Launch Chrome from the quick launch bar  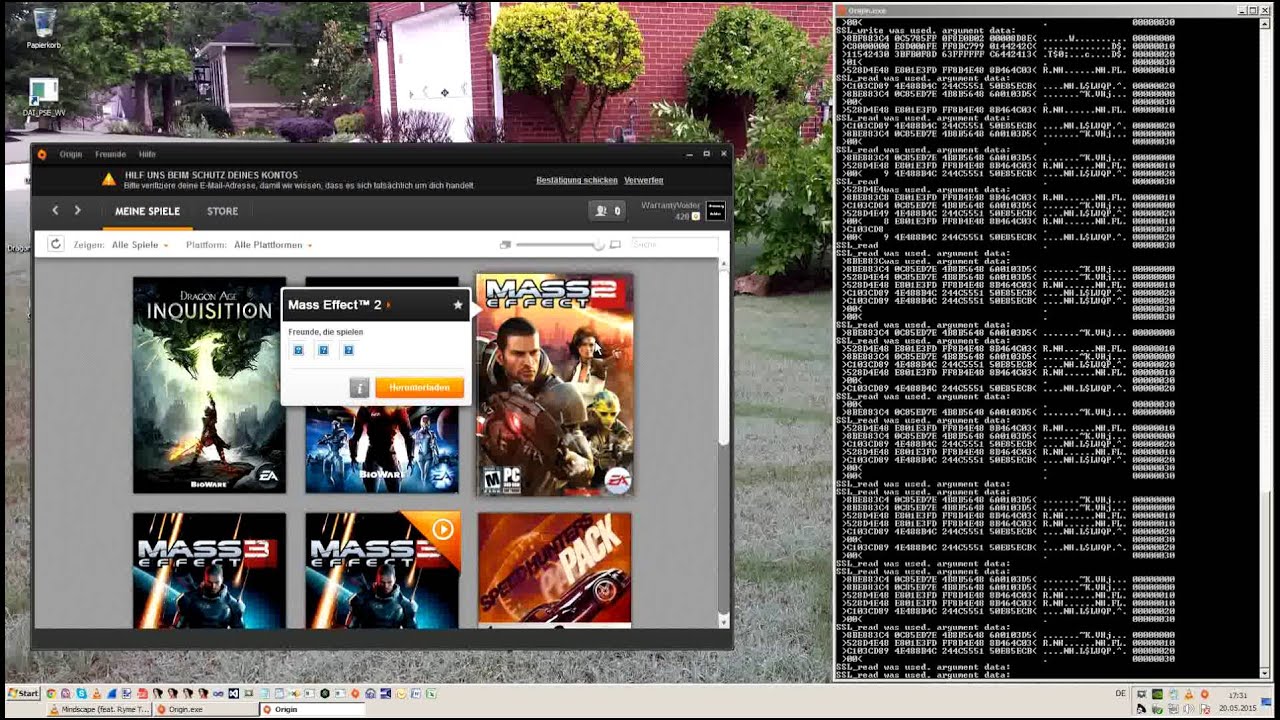(51, 693)
